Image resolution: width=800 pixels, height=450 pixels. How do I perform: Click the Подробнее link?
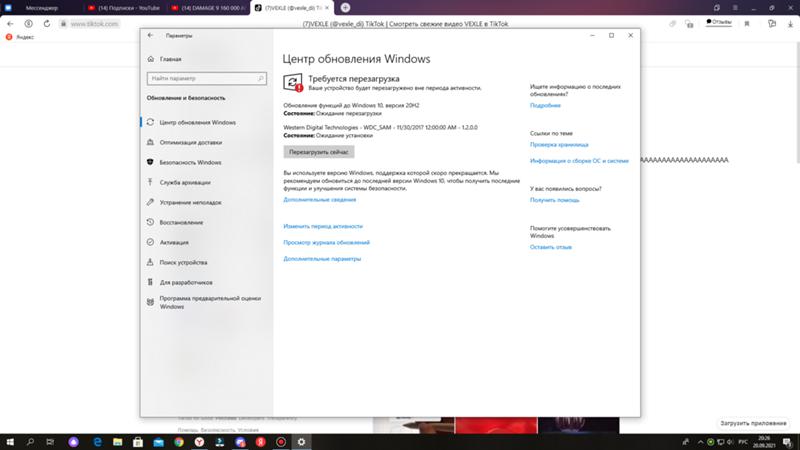545,105
